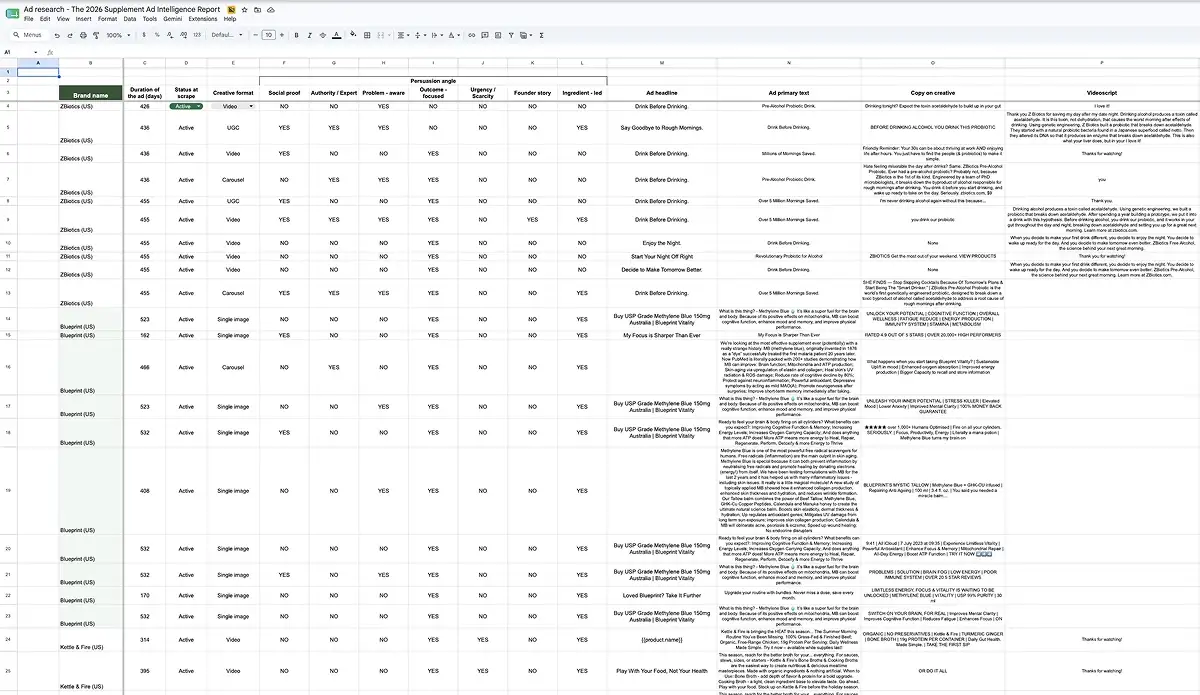Screen dimensions: 1200x695
Task: Apply strikethrough formatting
Action: (x=322, y=35)
